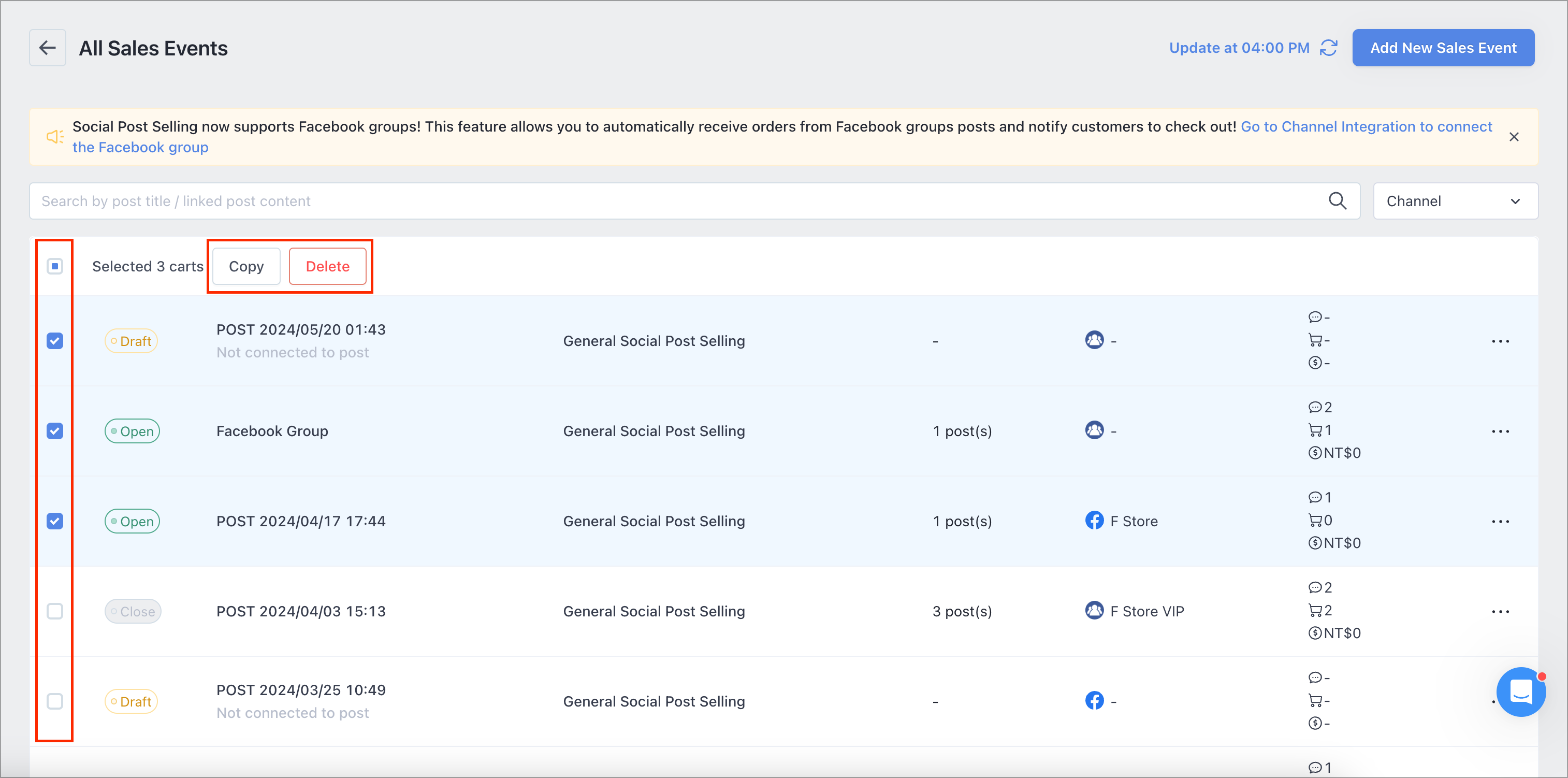This screenshot has width=1568, height=778.
Task: Open more options for POST 2024/04/17 17:44
Action: tap(1500, 521)
